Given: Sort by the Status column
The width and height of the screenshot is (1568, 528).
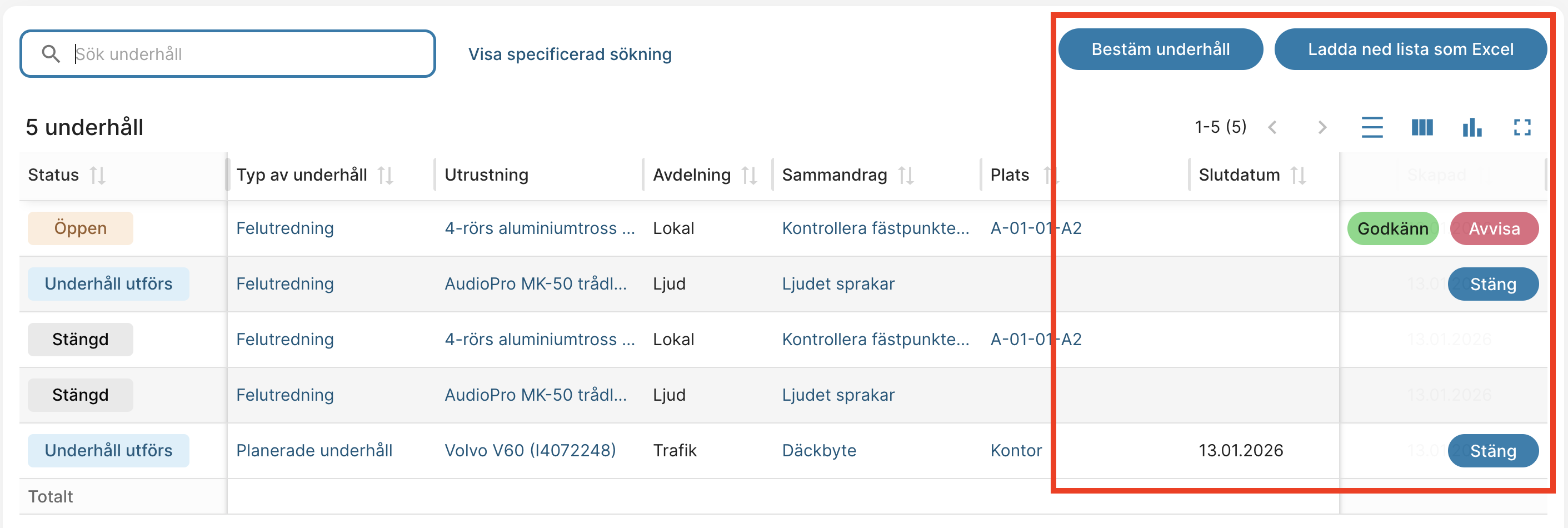Looking at the screenshot, I should [97, 176].
